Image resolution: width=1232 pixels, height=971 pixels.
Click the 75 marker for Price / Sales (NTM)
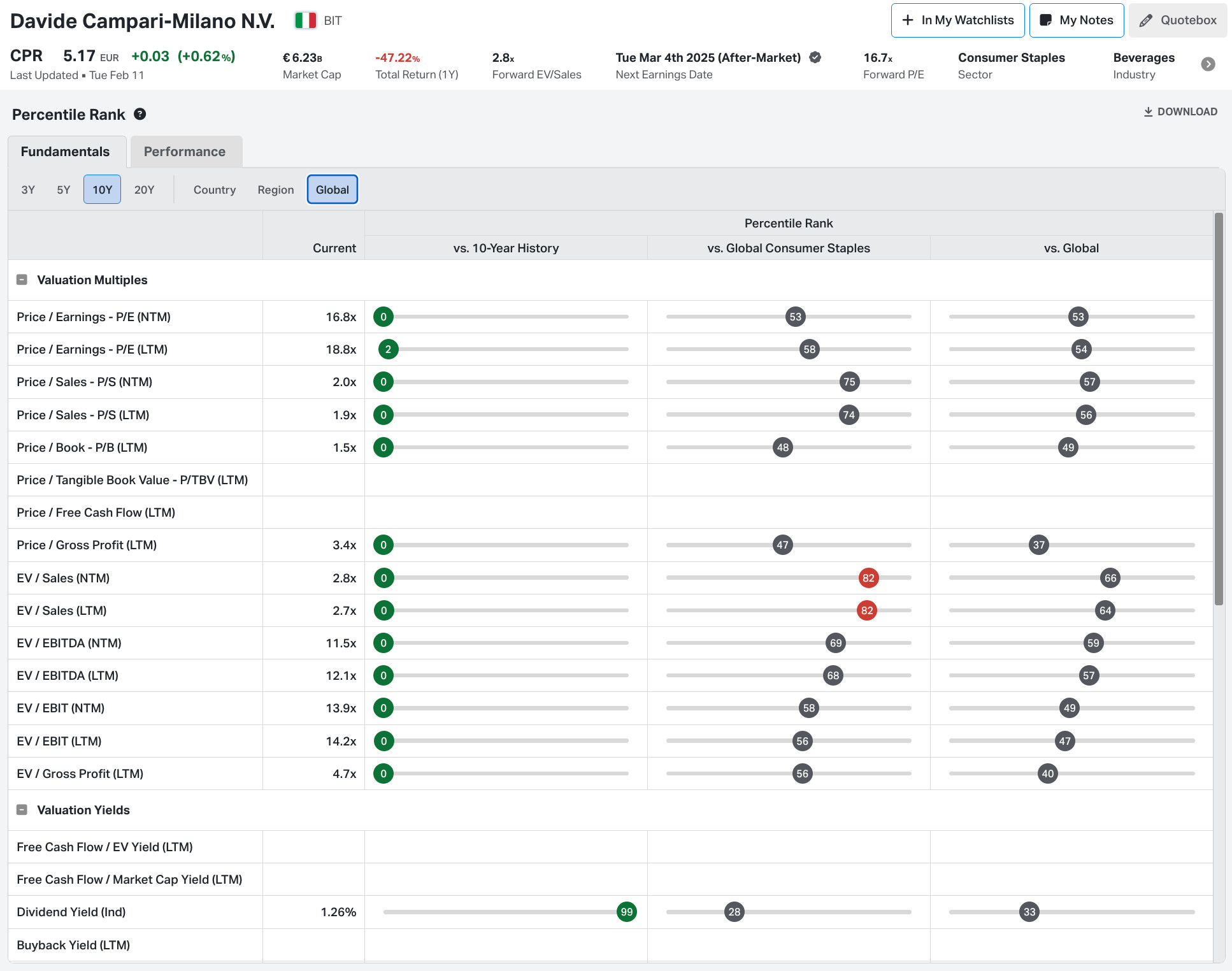(x=849, y=382)
